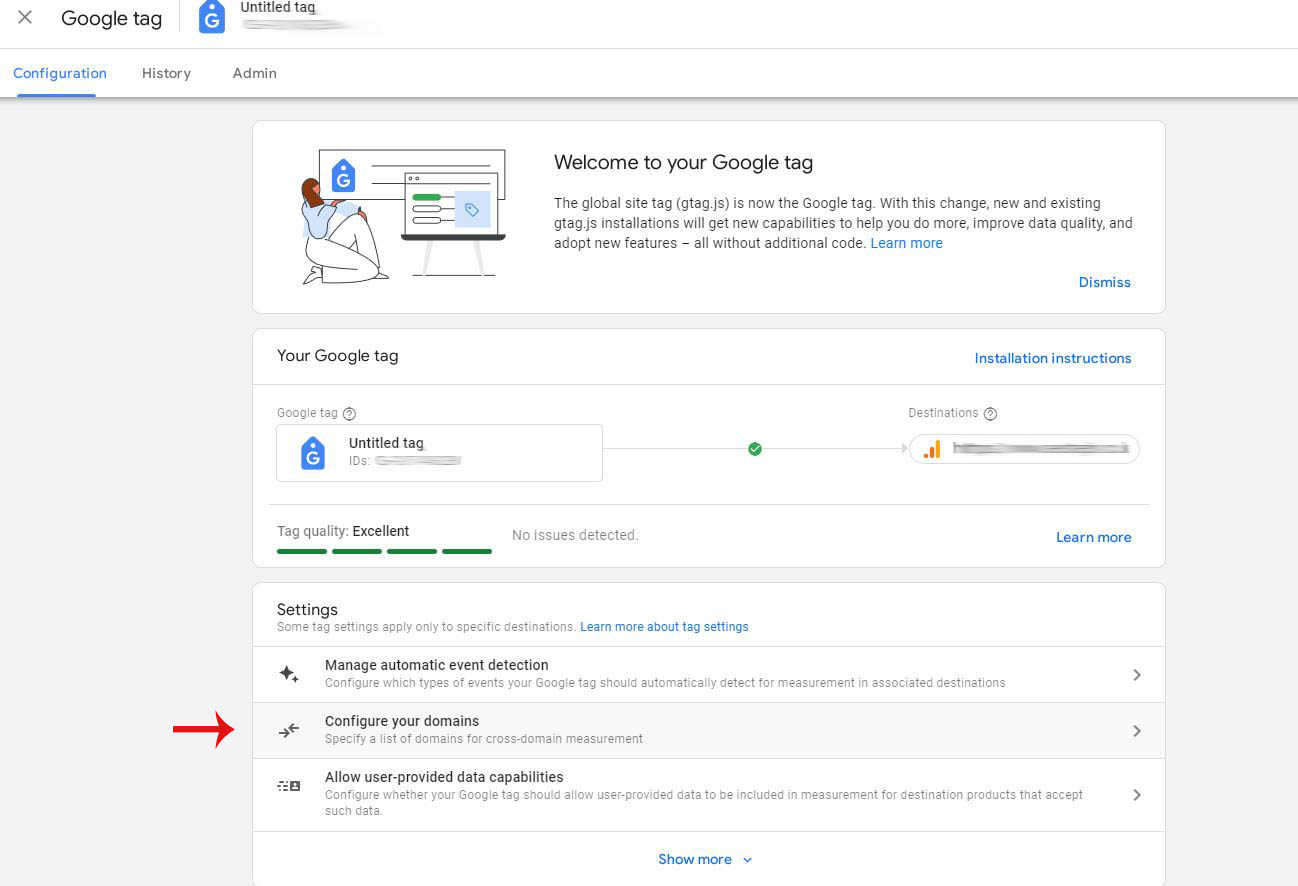This screenshot has height=886, width=1298.
Task: Open the History tab
Action: (166, 73)
